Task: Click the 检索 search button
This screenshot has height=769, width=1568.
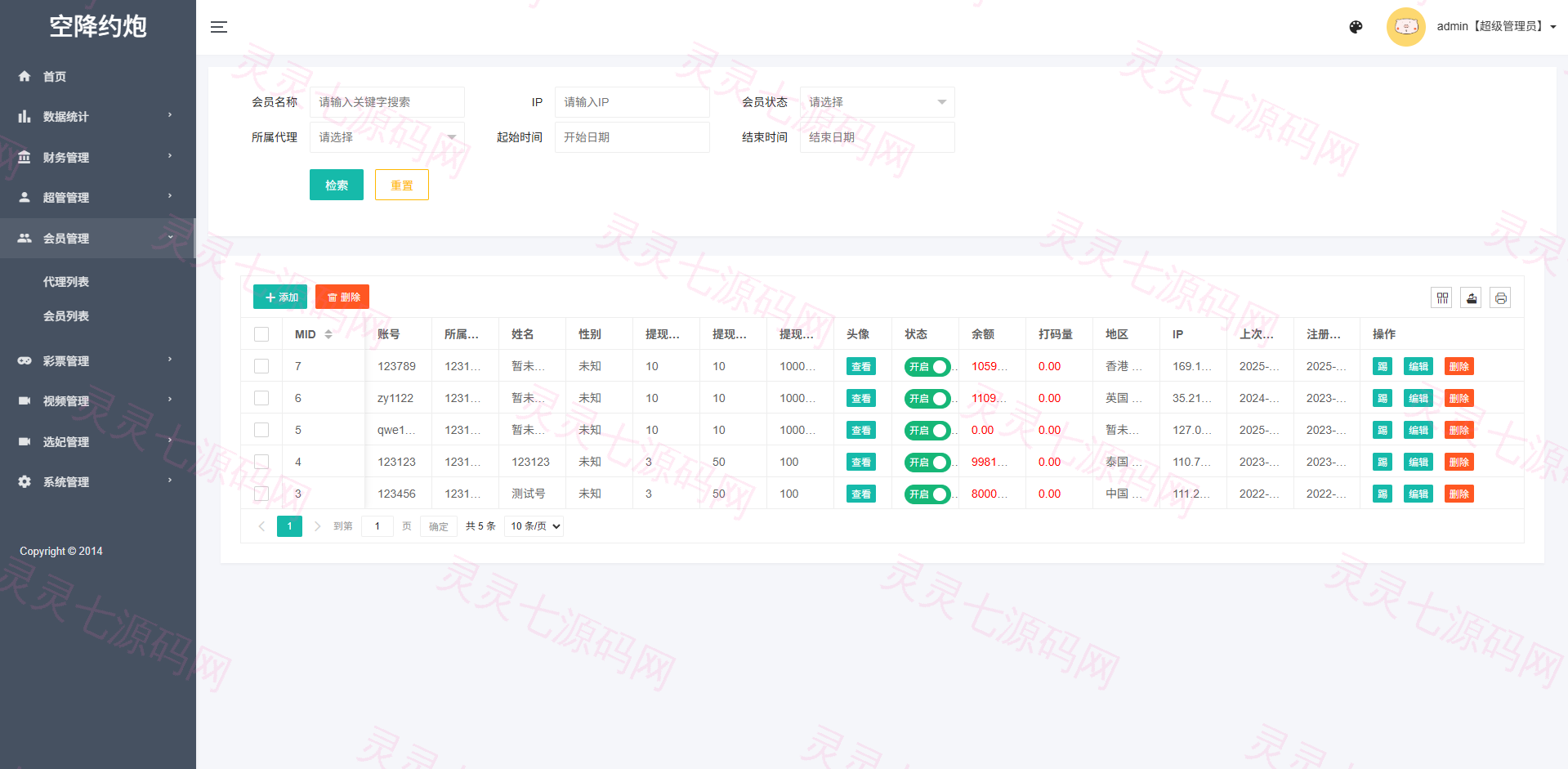Action: click(337, 186)
